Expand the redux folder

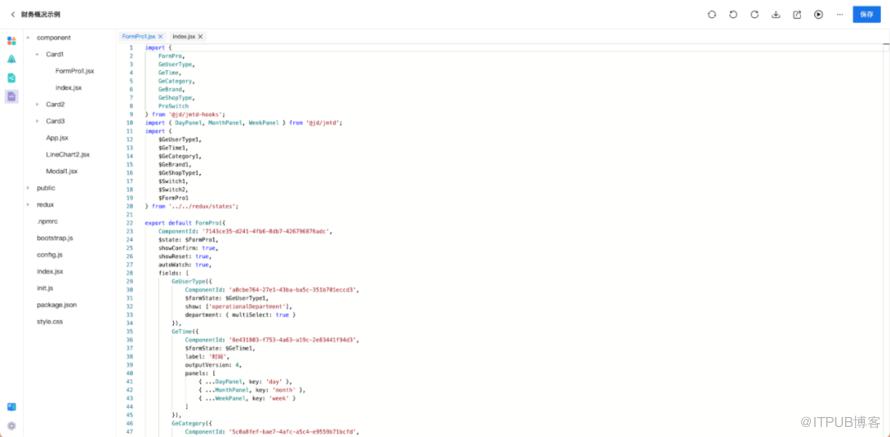[28, 204]
